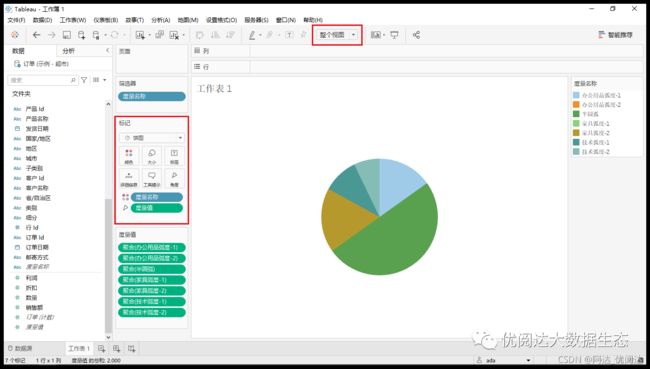Click the 聚合(办公用品弧度-1) measure pill

(x=152, y=248)
